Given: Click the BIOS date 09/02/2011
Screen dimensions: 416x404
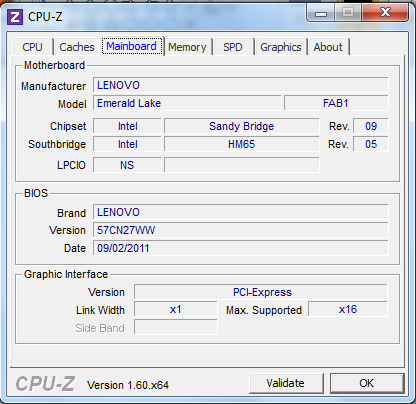Looking at the screenshot, I should point(241,248).
